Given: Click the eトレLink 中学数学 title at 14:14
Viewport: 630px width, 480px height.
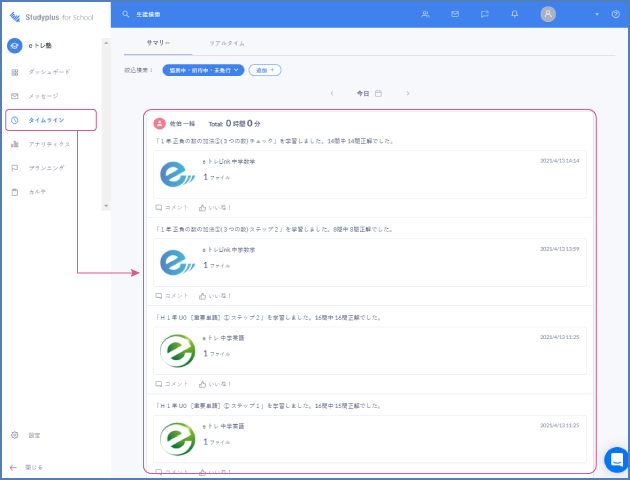Looking at the screenshot, I should 229,161.
